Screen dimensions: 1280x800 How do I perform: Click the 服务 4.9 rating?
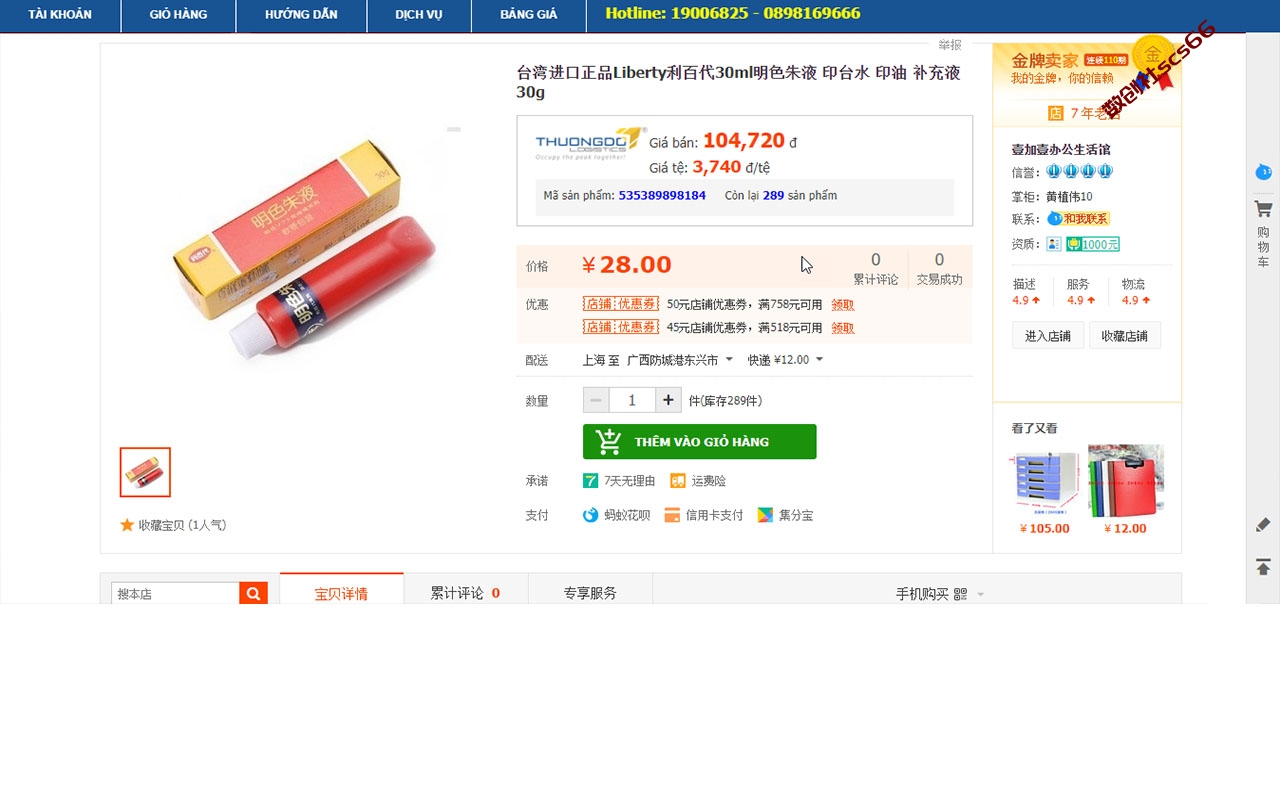tap(1080, 292)
